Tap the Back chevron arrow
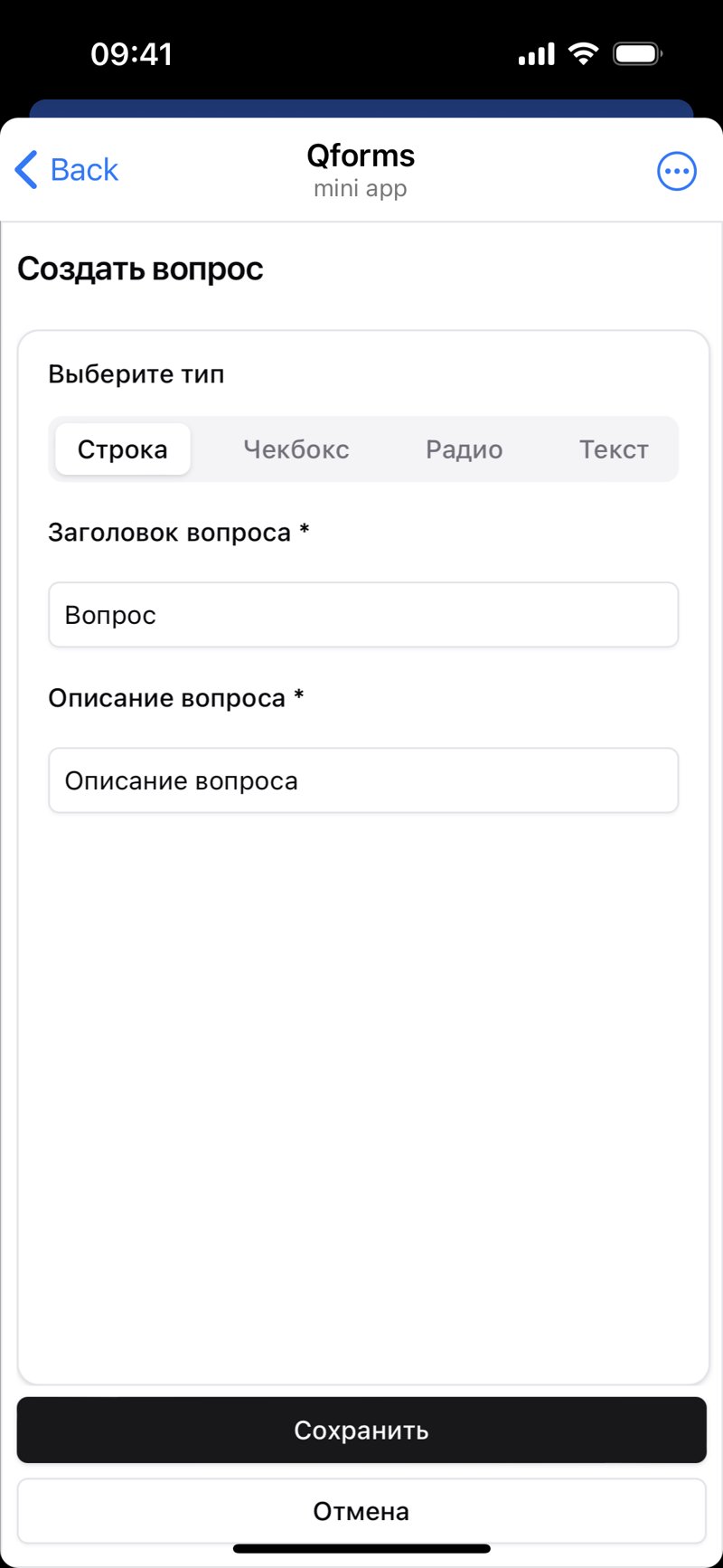Image resolution: width=723 pixels, height=1568 pixels. click(26, 170)
